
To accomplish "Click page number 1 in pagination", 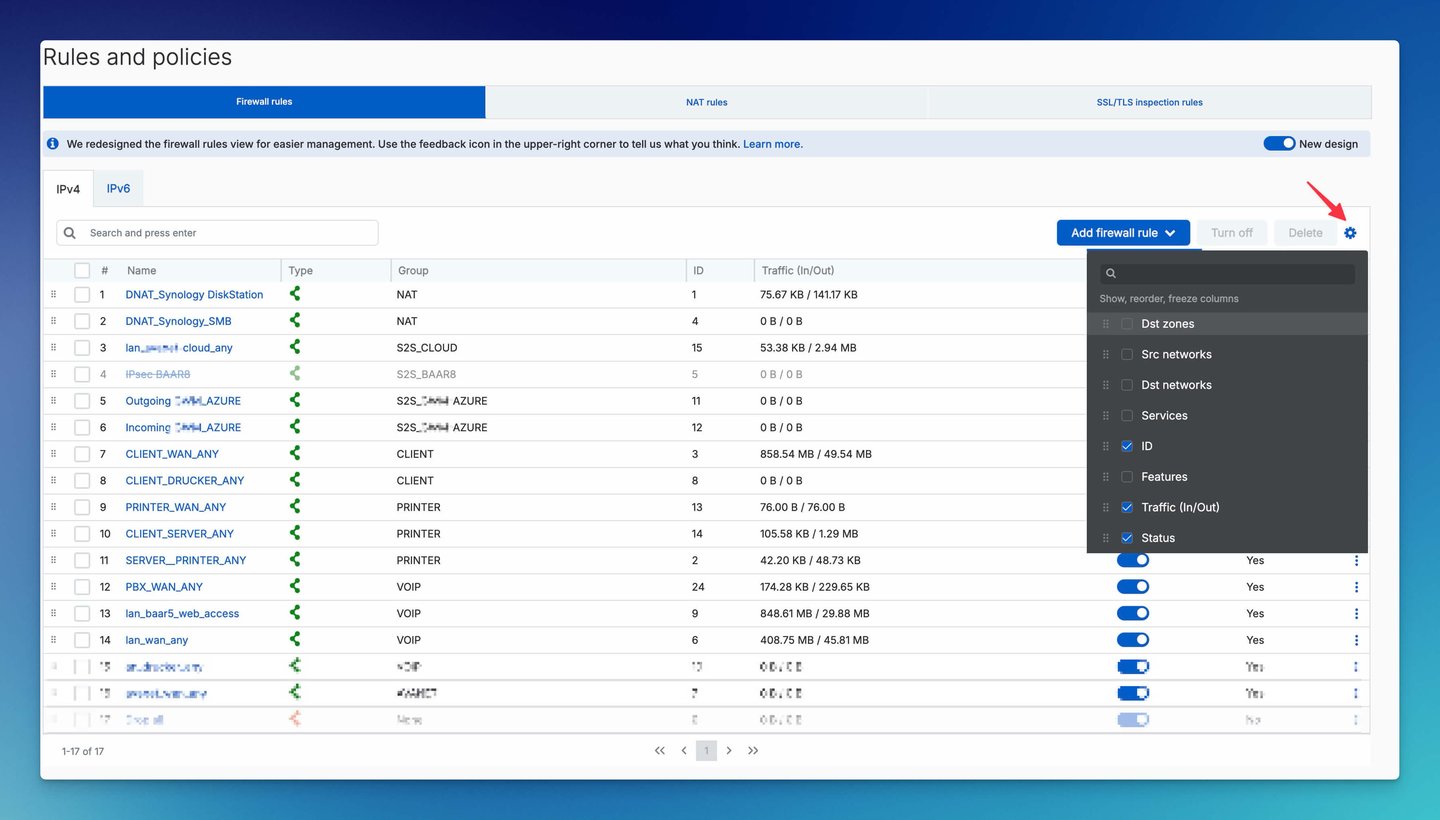I will pos(706,750).
